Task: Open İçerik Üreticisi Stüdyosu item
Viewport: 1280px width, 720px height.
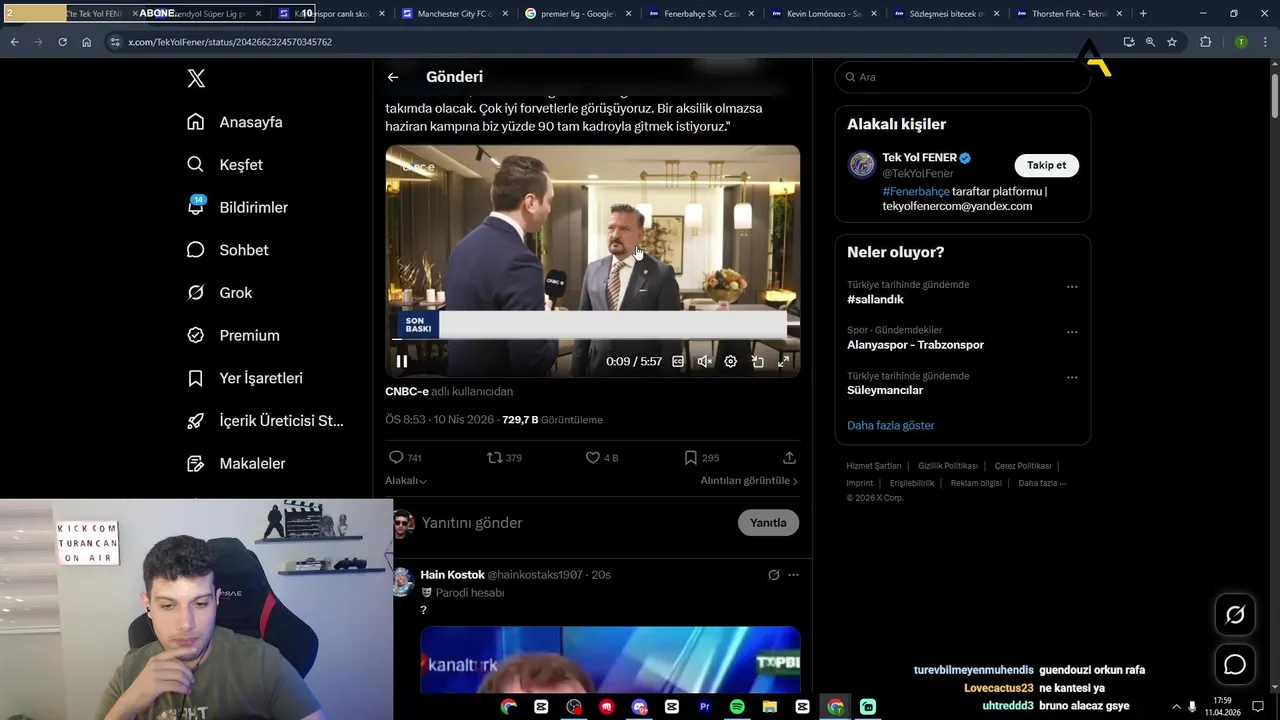Action: [x=266, y=421]
